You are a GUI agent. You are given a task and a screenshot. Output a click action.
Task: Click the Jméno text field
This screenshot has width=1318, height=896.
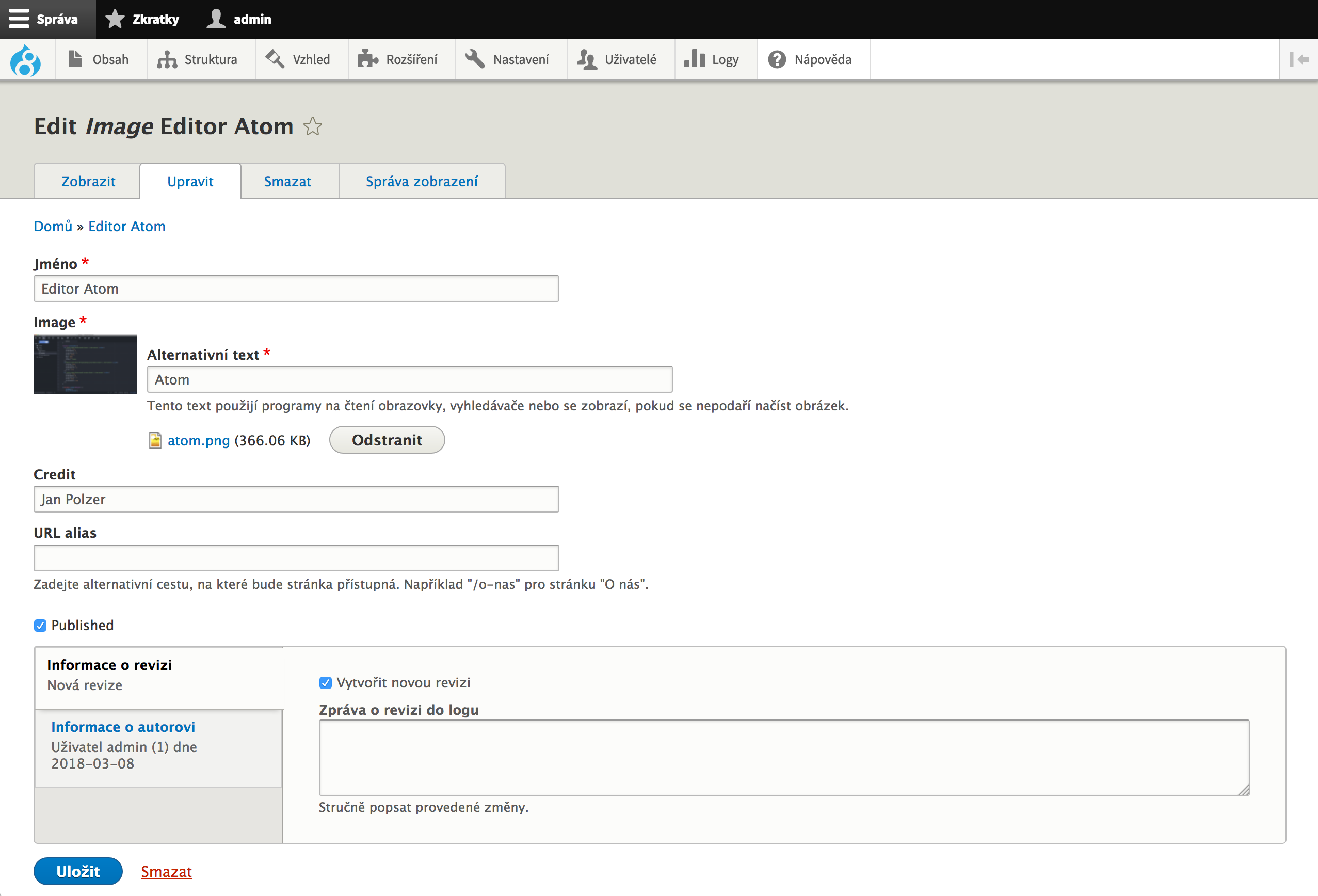pos(296,289)
